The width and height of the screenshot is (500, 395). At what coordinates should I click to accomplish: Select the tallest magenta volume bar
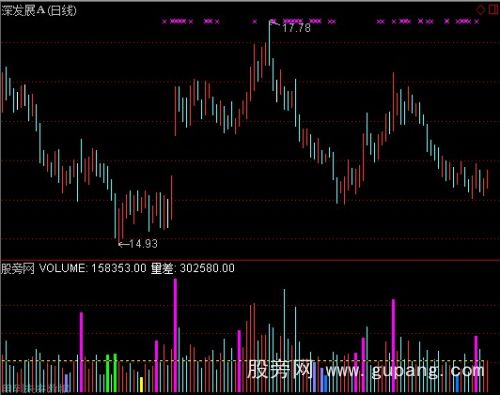coord(175,335)
